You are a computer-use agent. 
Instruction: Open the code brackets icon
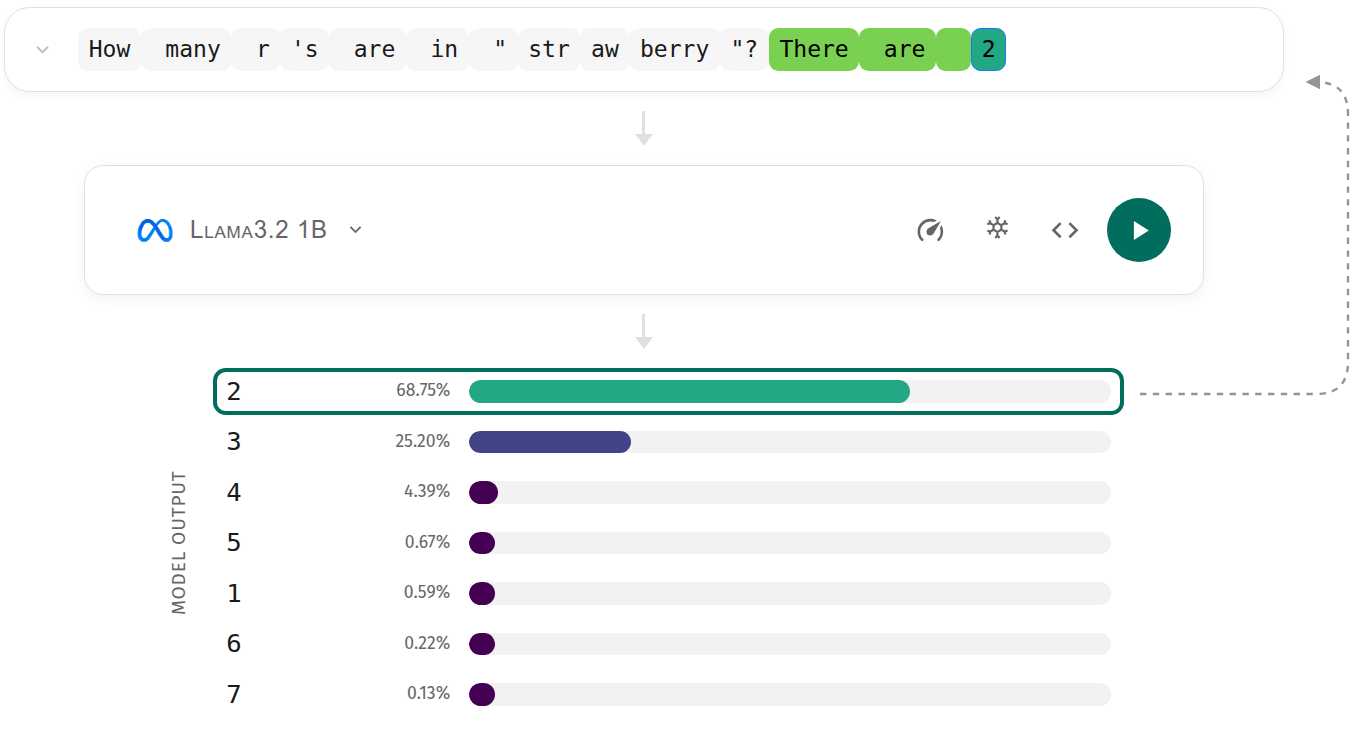point(1064,230)
